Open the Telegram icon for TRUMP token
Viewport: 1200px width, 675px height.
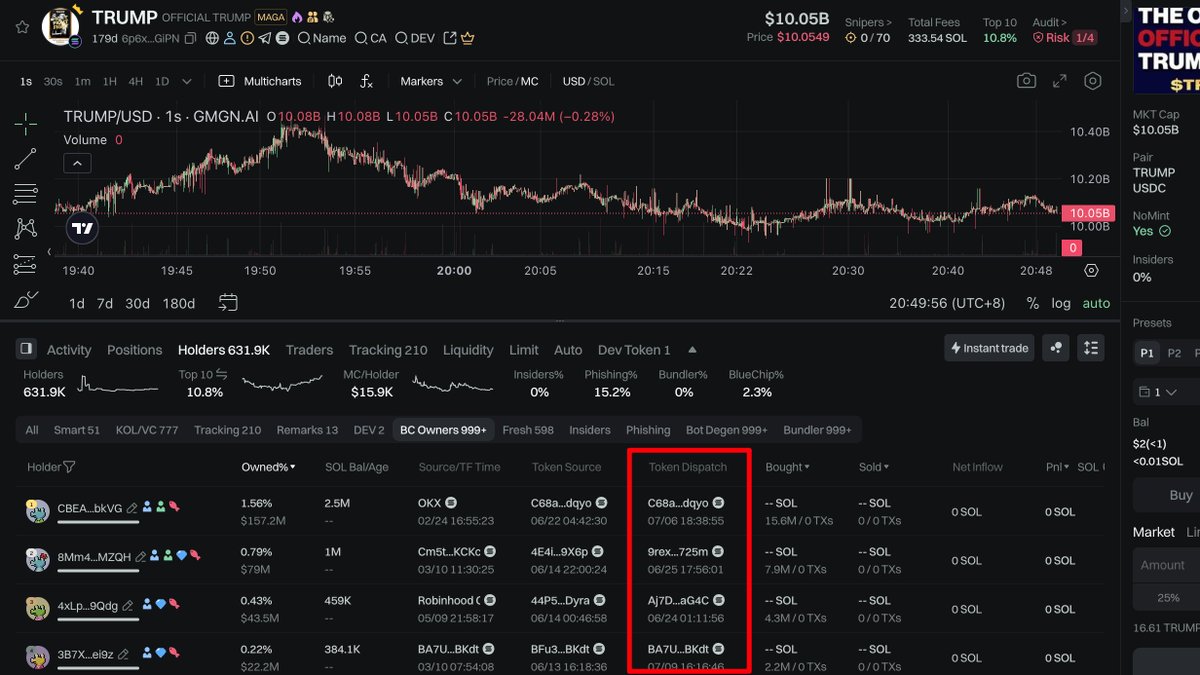[263, 38]
